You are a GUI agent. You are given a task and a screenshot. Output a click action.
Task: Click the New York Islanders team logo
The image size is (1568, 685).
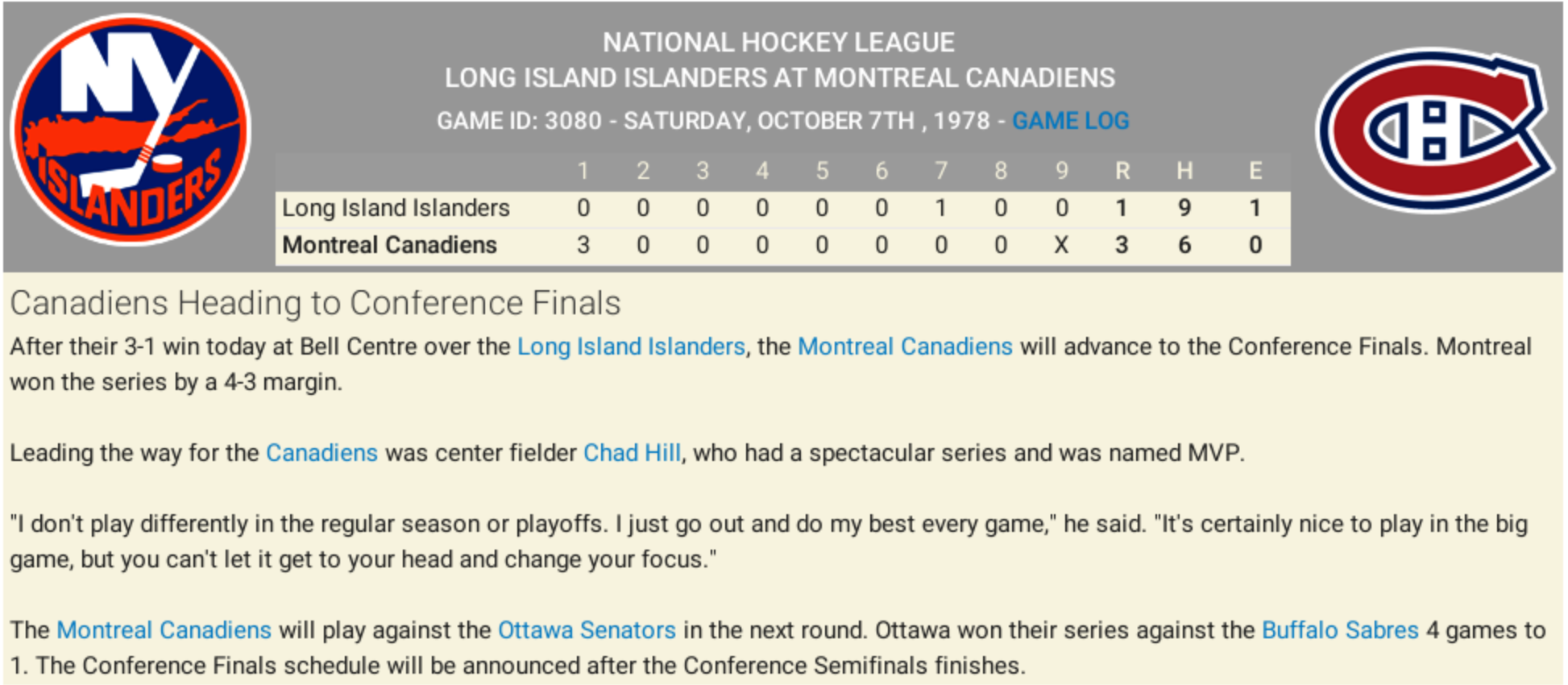tap(131, 129)
